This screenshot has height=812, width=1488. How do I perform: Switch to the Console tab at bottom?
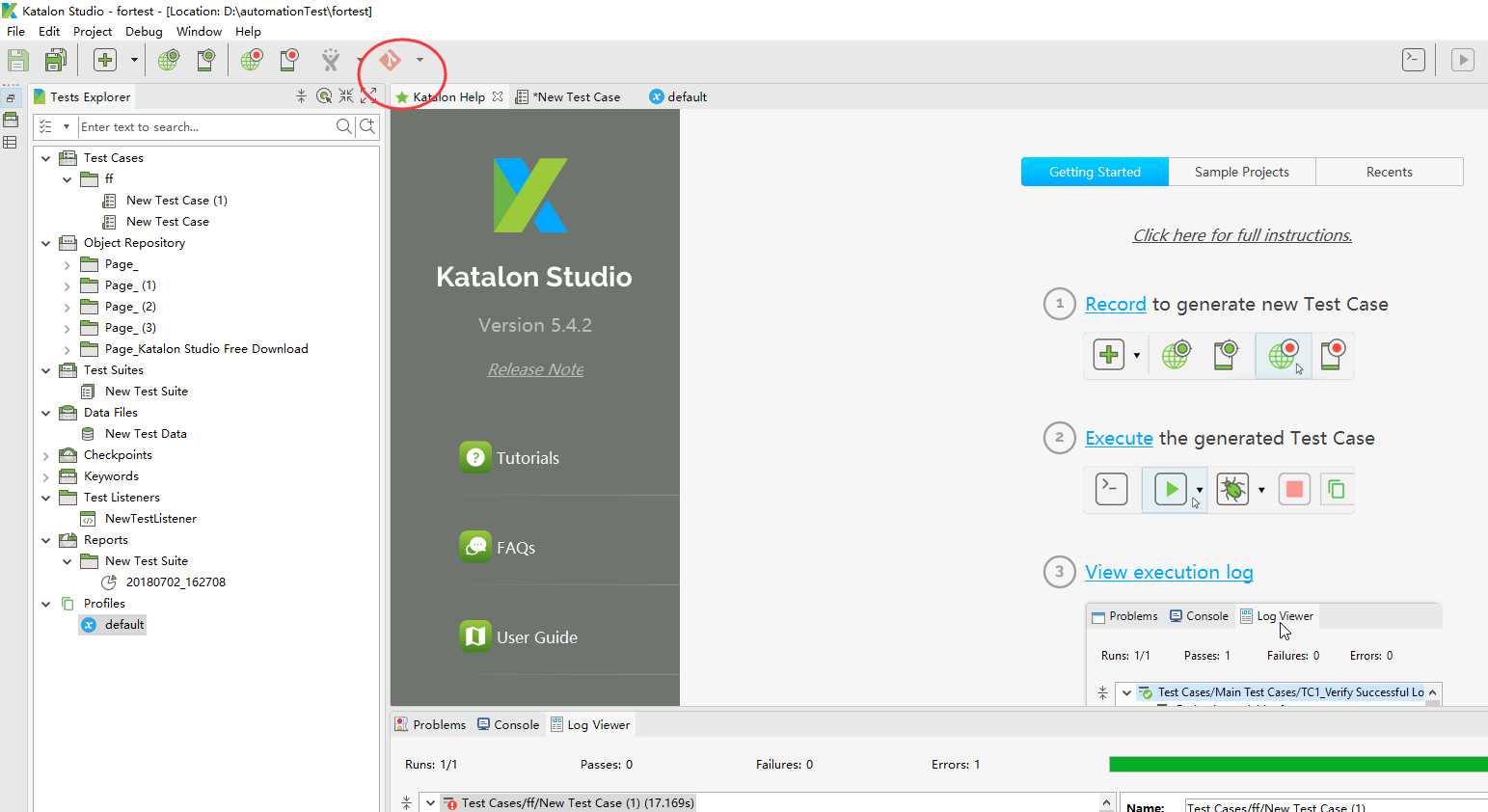click(x=507, y=724)
